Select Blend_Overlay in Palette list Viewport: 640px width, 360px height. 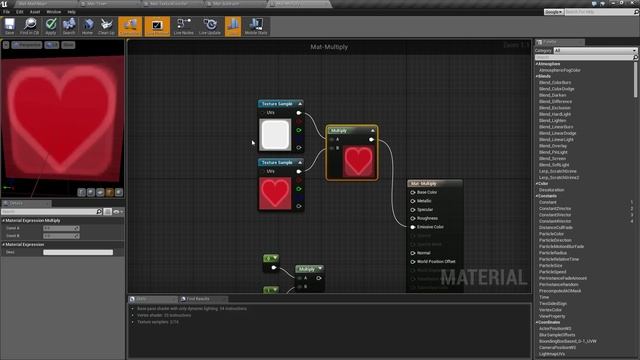(x=553, y=146)
